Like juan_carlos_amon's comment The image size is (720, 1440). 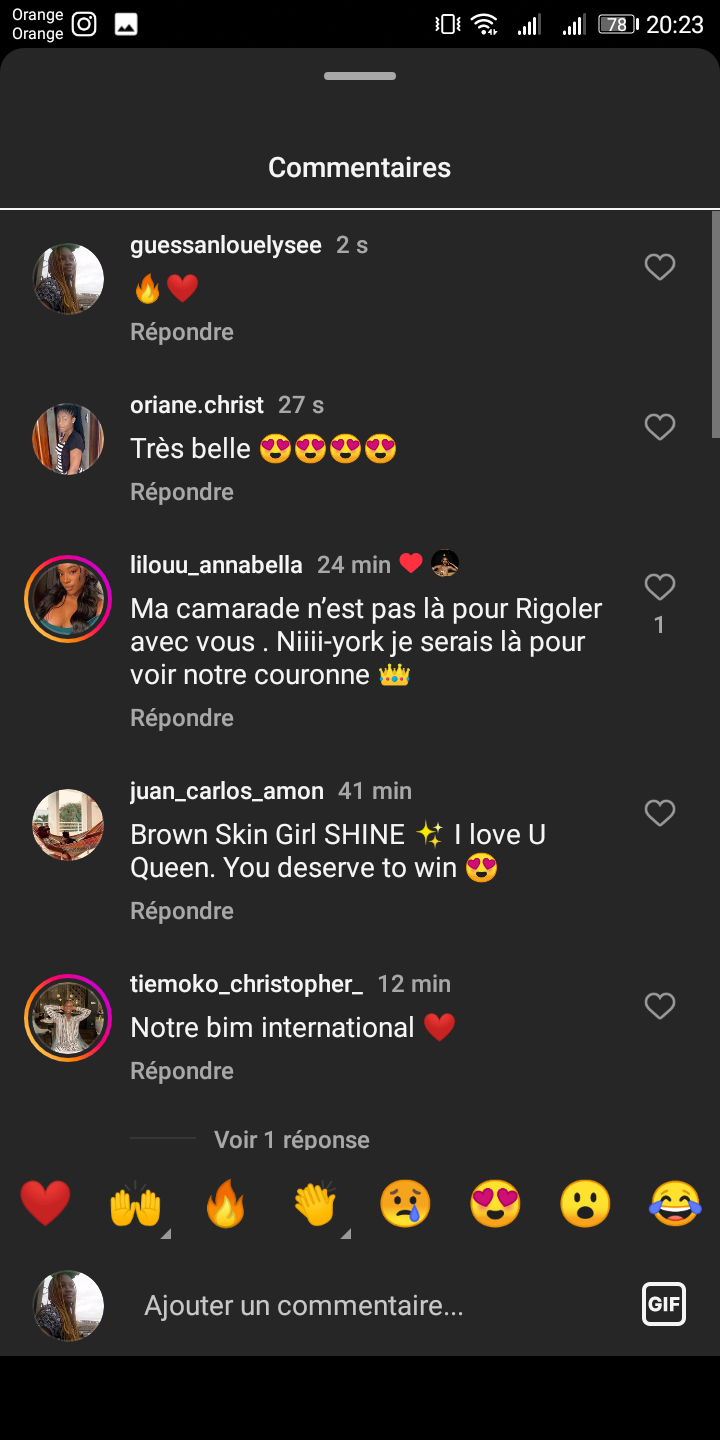coord(659,813)
